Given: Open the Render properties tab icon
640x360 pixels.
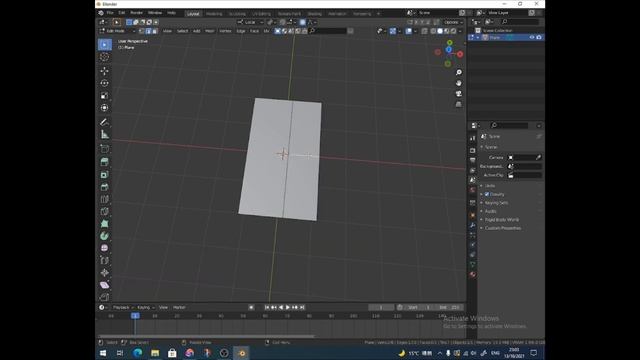Looking at the screenshot, I should point(473,151).
